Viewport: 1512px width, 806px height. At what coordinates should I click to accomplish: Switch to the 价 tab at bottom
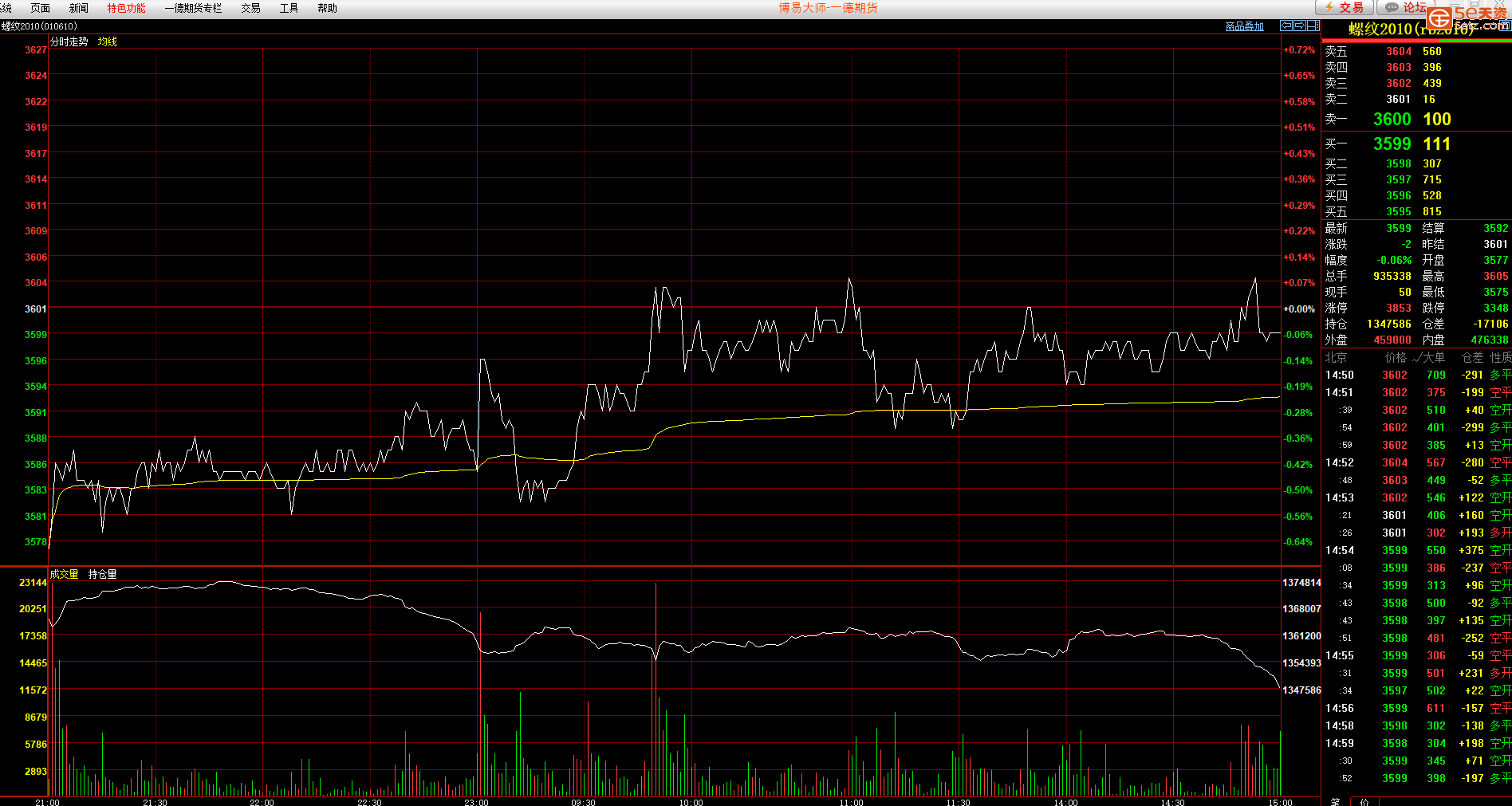(1364, 801)
